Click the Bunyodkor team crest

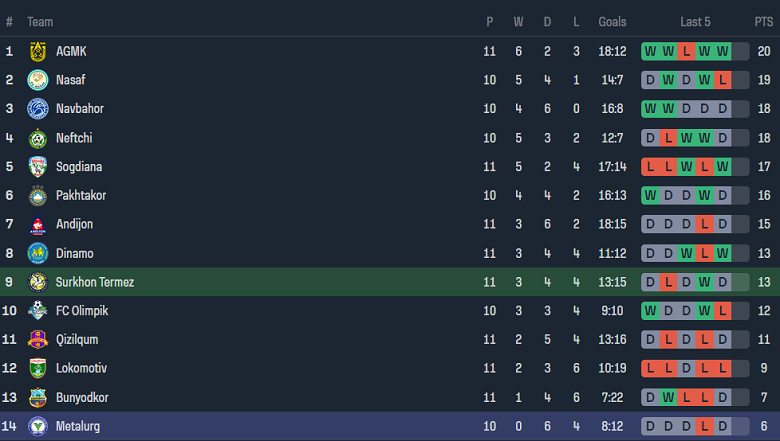(38, 398)
